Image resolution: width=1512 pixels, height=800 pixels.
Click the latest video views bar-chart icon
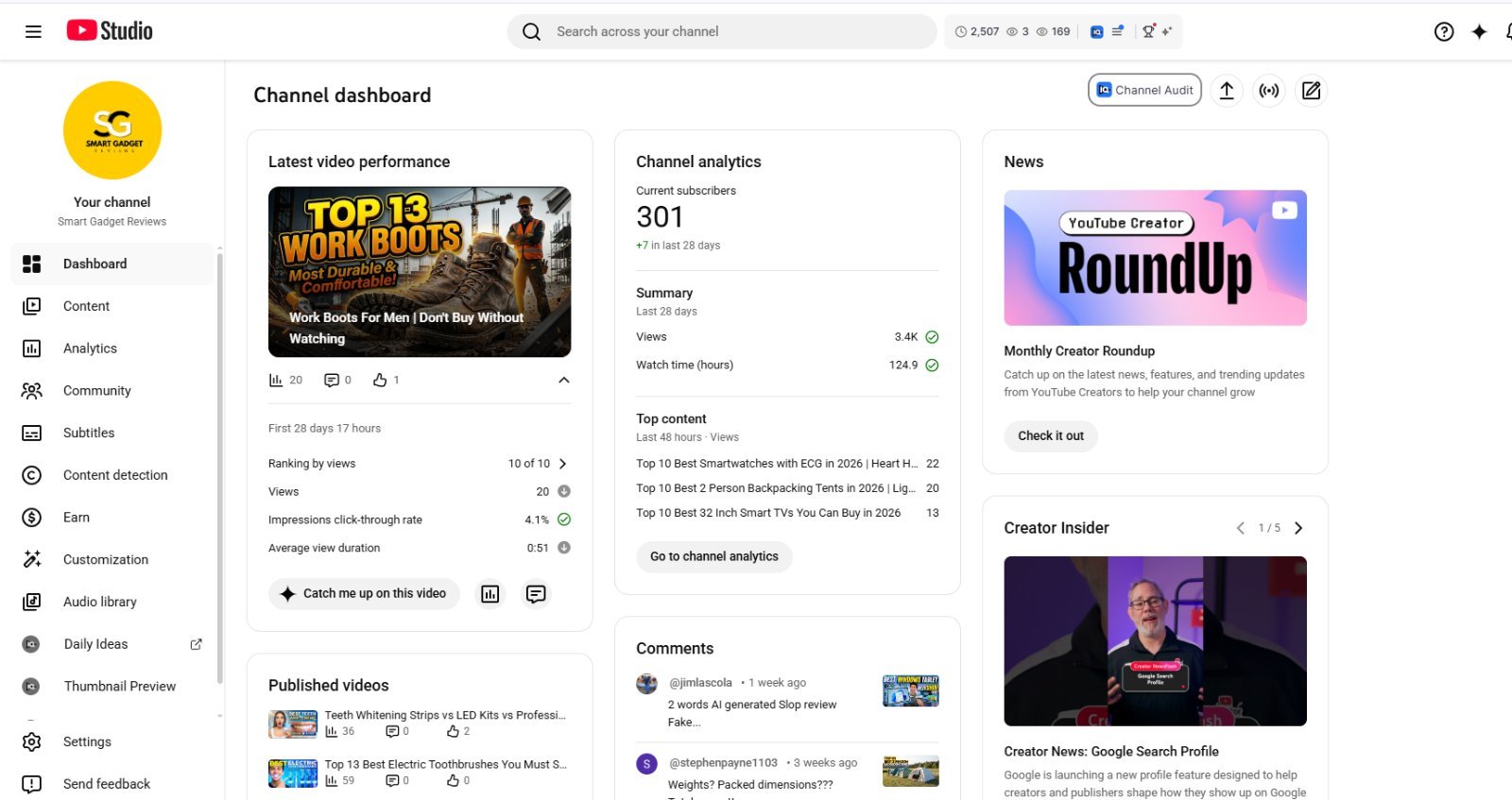(276, 380)
